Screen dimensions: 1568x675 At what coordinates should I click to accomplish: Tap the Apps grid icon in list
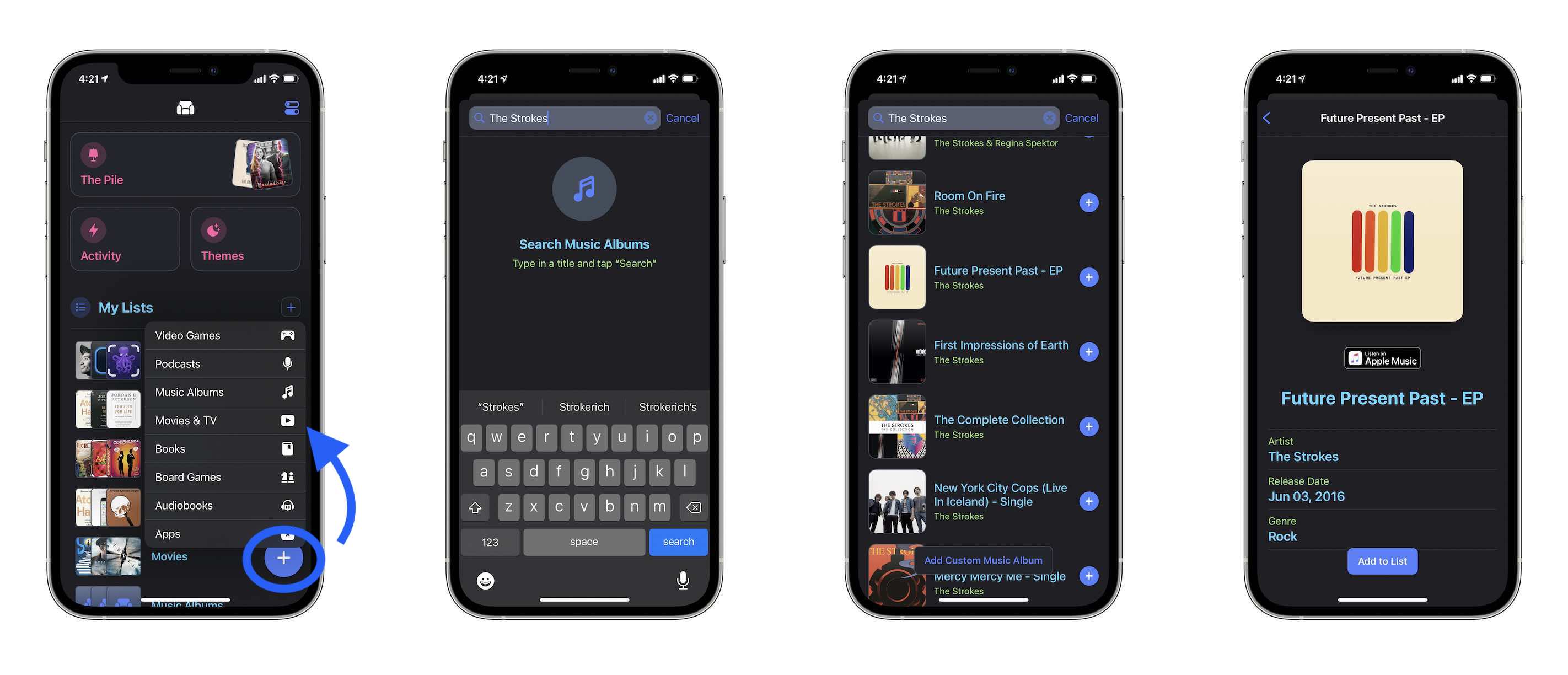click(286, 533)
